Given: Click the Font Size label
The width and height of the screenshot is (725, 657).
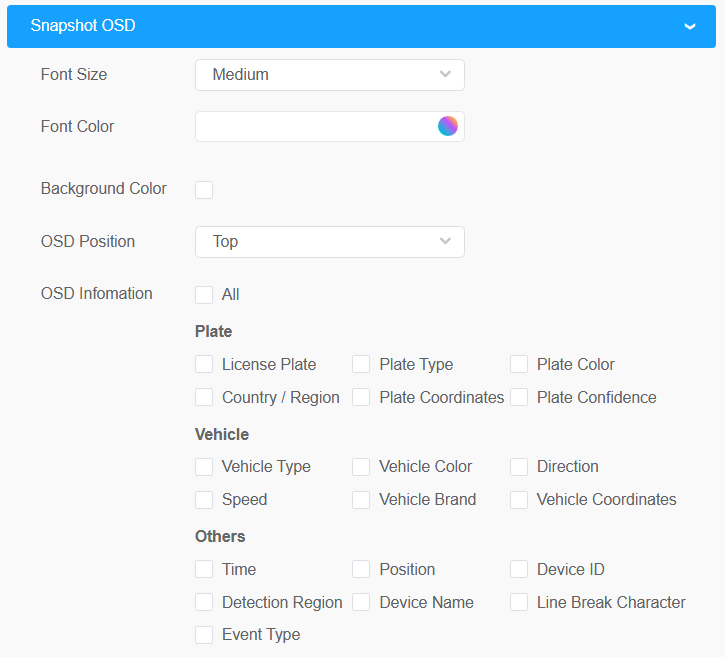Looking at the screenshot, I should (74, 74).
